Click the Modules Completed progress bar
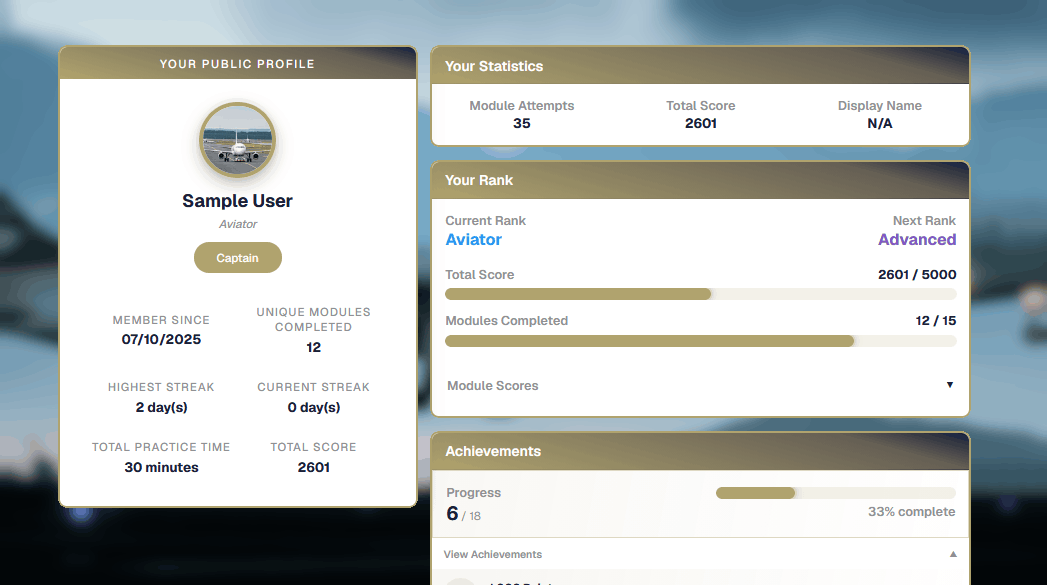 (700, 341)
